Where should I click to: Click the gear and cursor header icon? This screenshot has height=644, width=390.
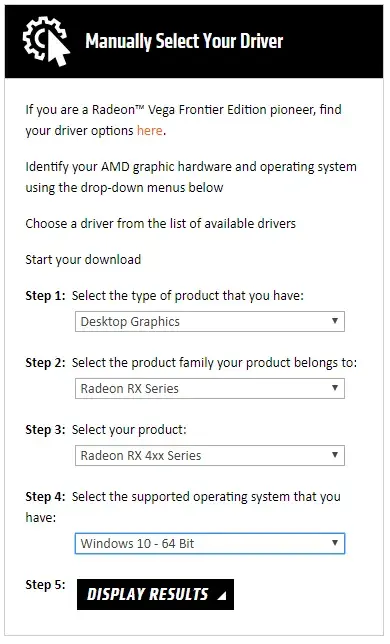click(46, 41)
